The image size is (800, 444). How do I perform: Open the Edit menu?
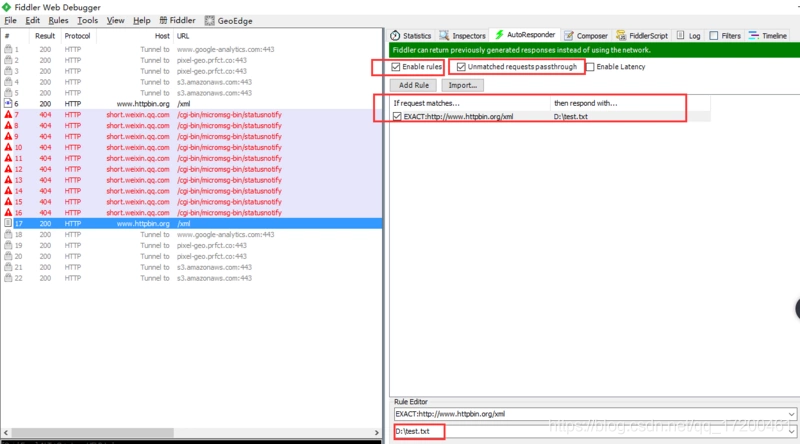pyautogui.click(x=32, y=20)
